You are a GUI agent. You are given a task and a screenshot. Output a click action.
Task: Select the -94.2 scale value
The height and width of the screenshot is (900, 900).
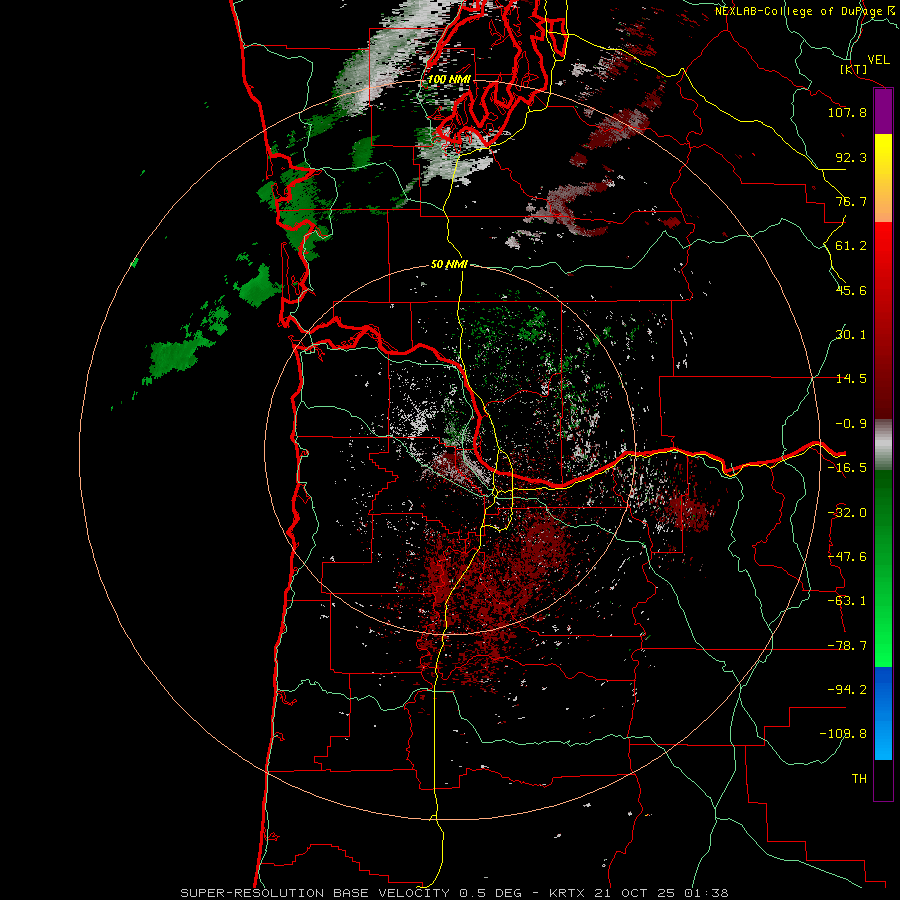[x=847, y=690]
